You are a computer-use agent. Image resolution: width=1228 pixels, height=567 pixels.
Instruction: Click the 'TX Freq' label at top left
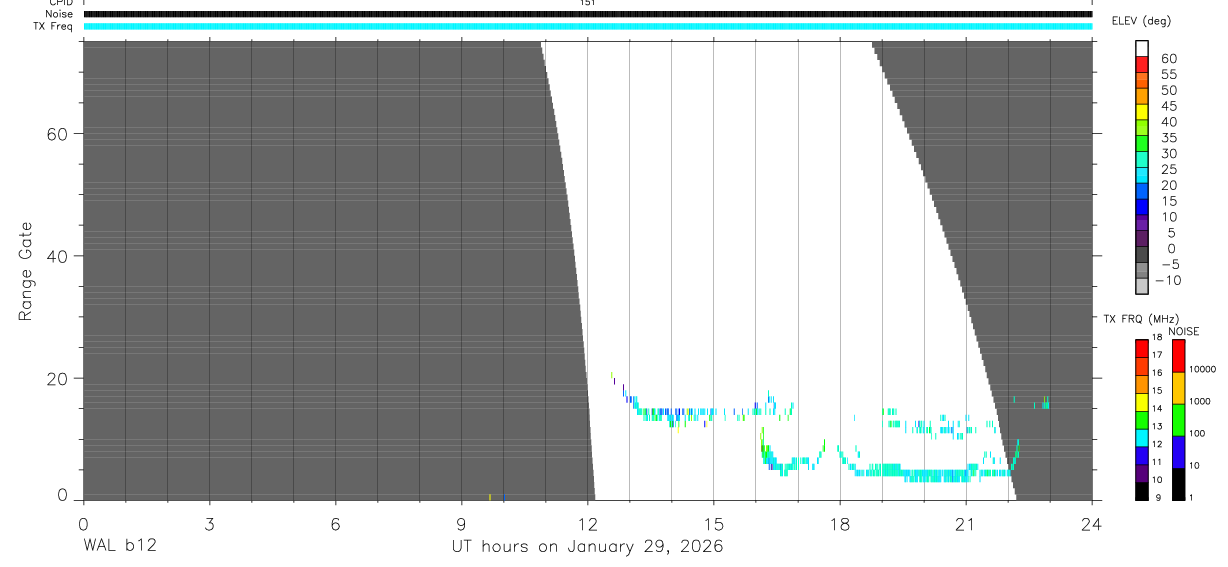coord(54,26)
